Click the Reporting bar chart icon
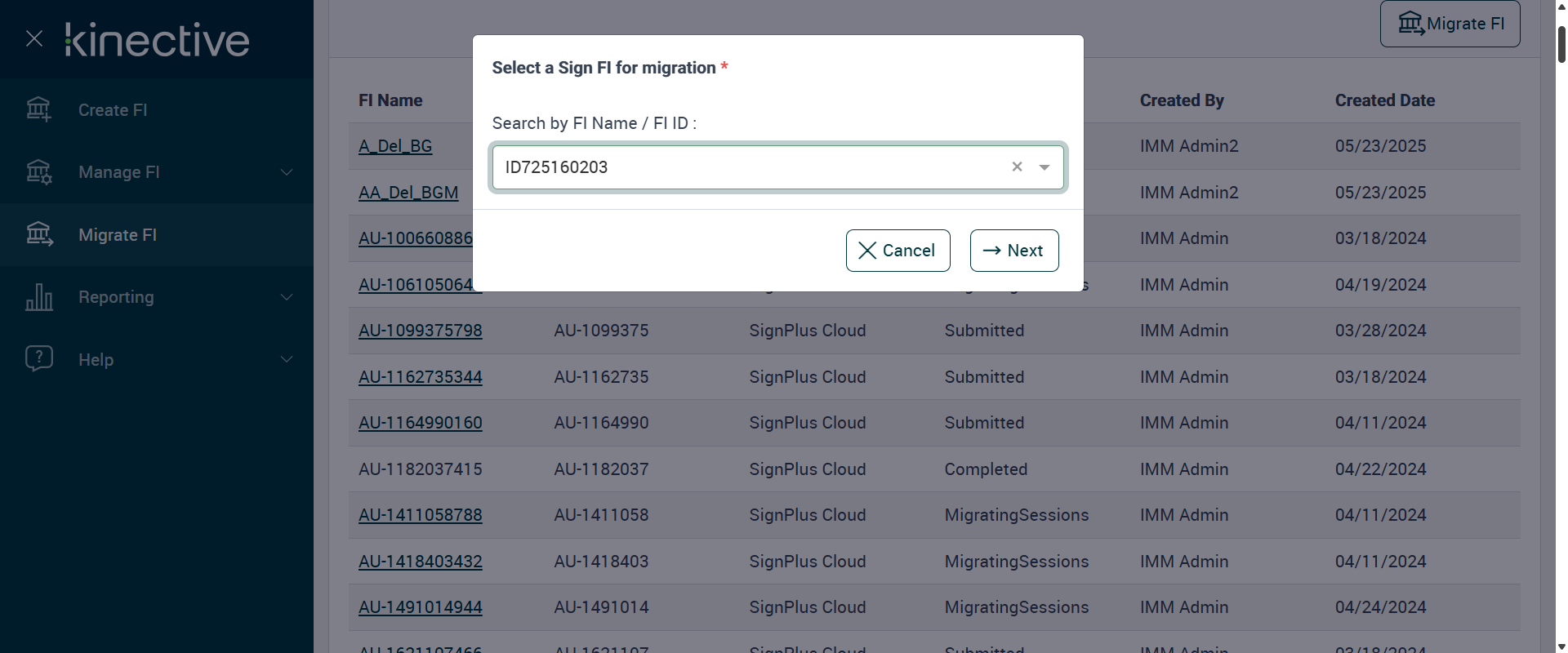The height and width of the screenshot is (653, 1568). click(38, 297)
